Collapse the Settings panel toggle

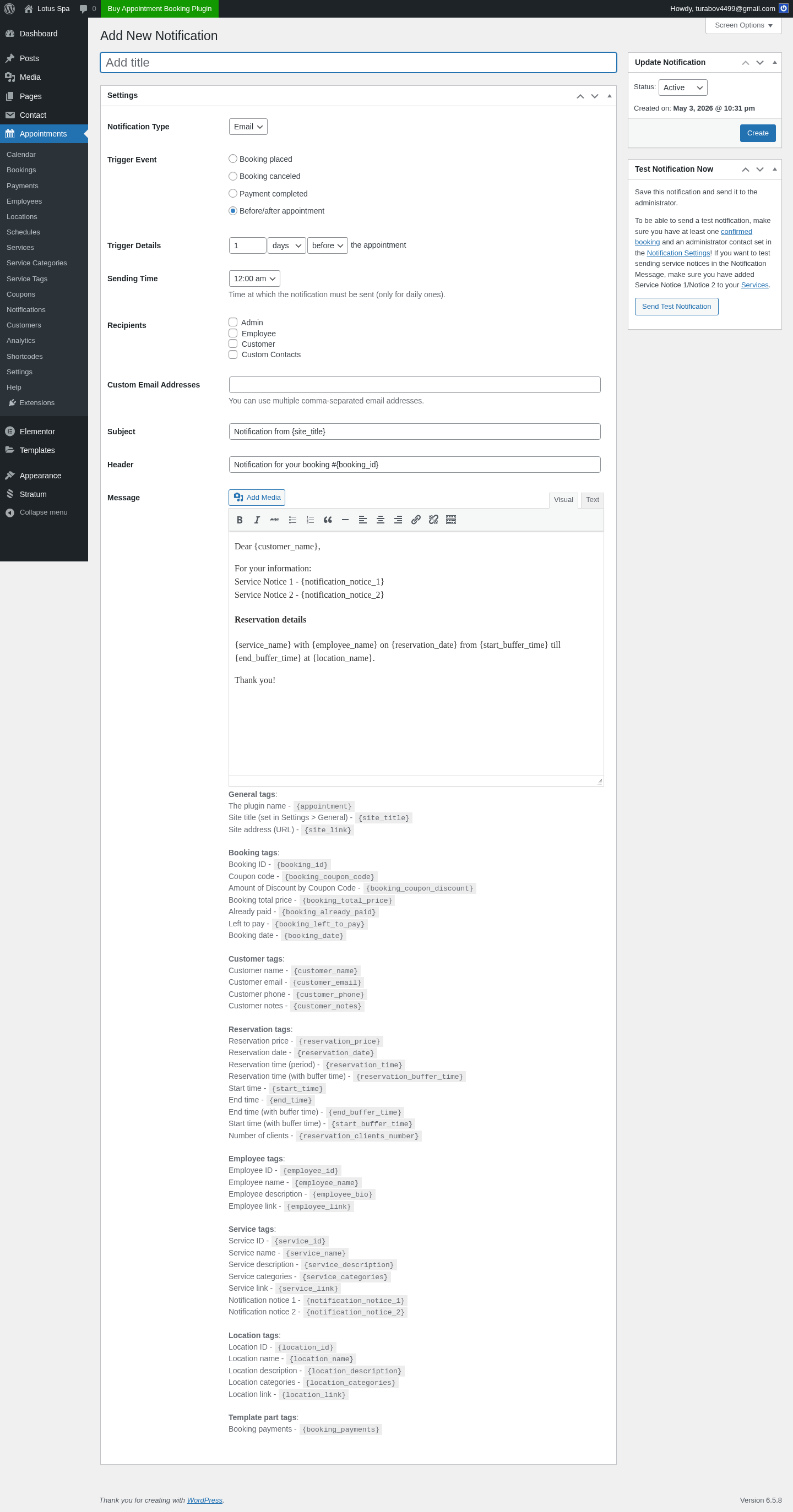[x=609, y=96]
